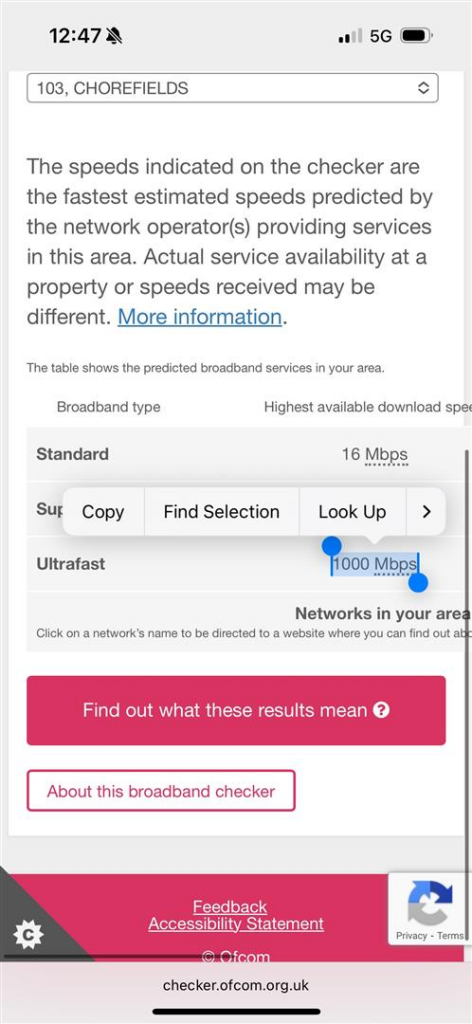
Task: Tap Look Up in the popup menu
Action: point(353,511)
